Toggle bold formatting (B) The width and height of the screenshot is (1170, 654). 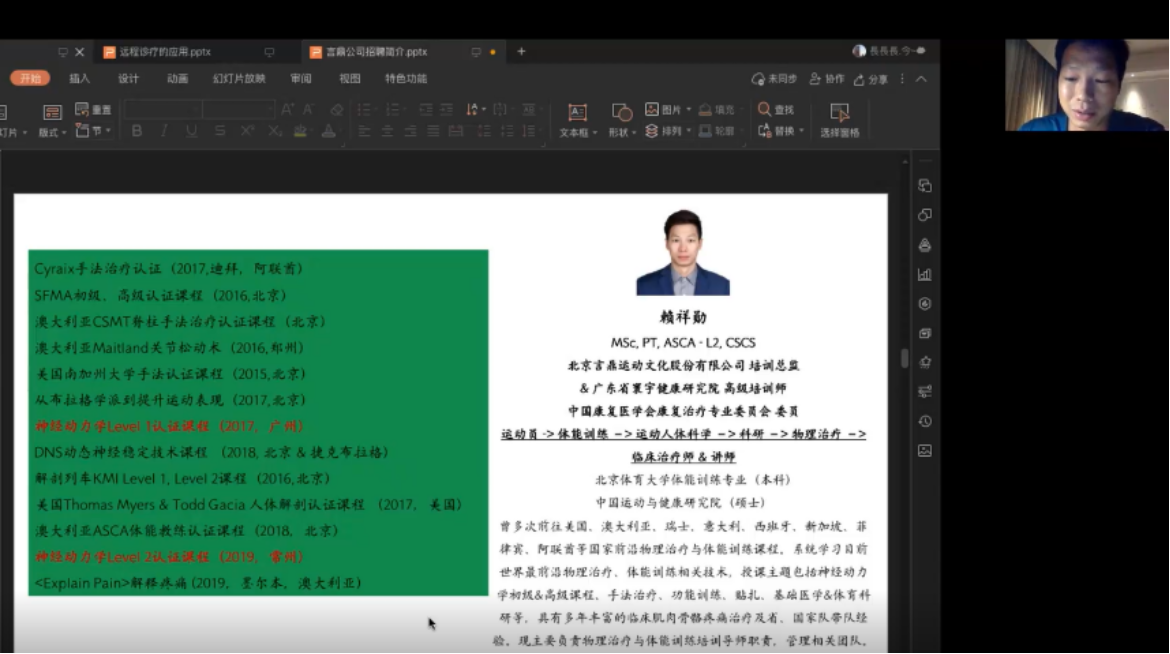137,131
